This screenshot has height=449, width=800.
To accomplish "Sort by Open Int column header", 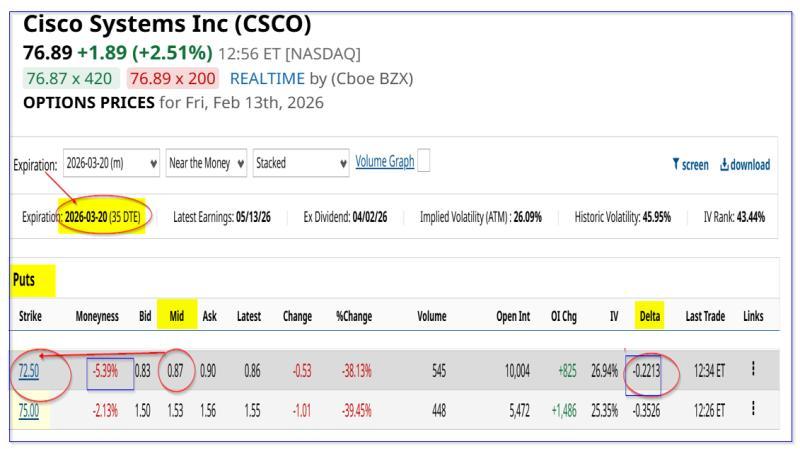I will [x=513, y=316].
